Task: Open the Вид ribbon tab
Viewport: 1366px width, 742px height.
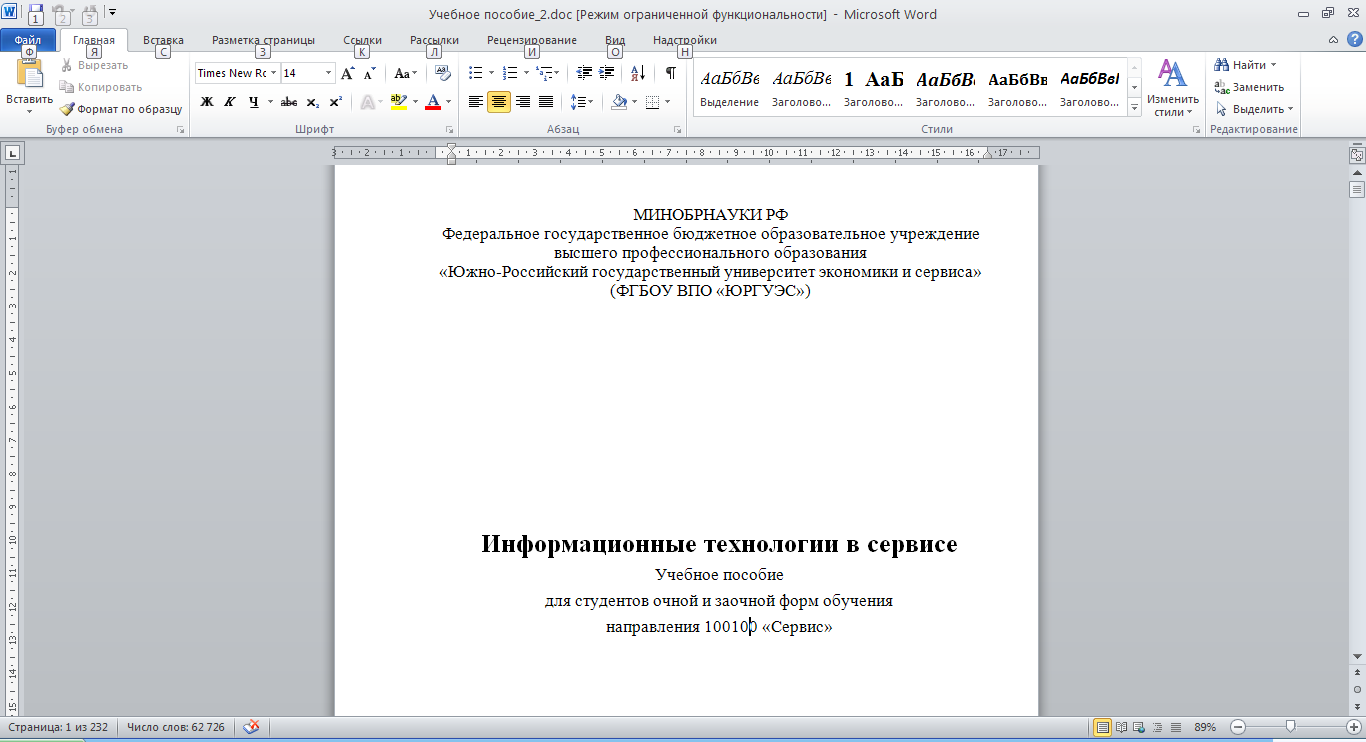Action: (615, 40)
